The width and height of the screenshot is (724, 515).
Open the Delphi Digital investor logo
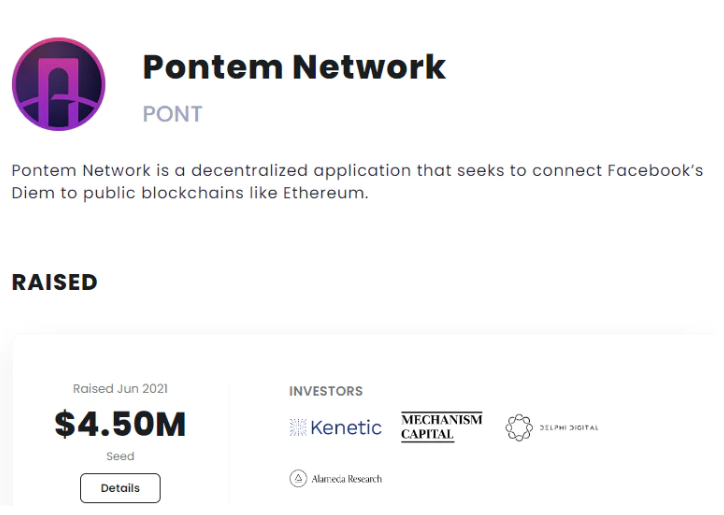pyautogui.click(x=552, y=427)
